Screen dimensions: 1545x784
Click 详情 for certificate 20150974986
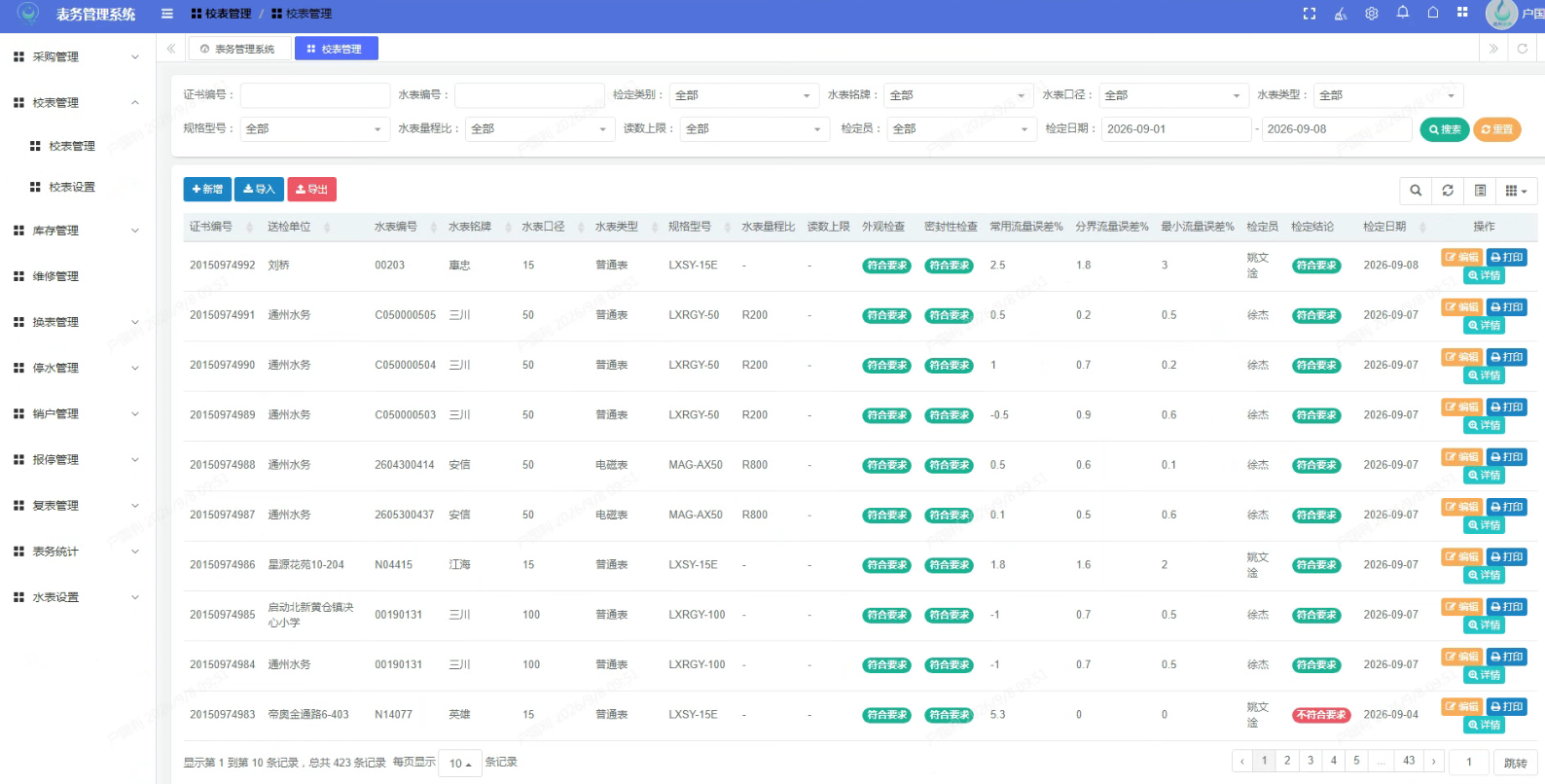[x=1485, y=575]
